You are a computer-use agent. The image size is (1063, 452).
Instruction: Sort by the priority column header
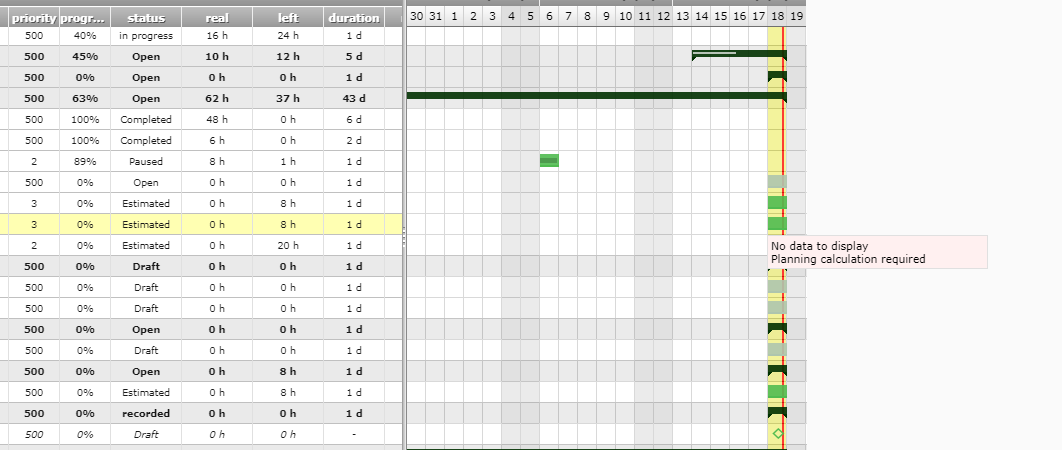(34, 17)
